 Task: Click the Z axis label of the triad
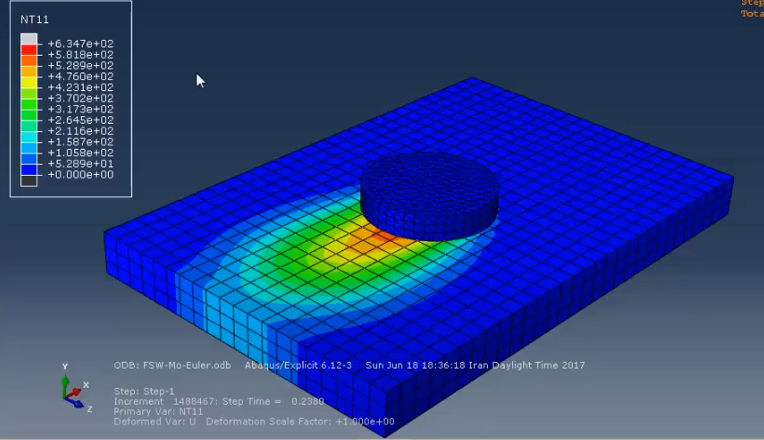(x=90, y=410)
